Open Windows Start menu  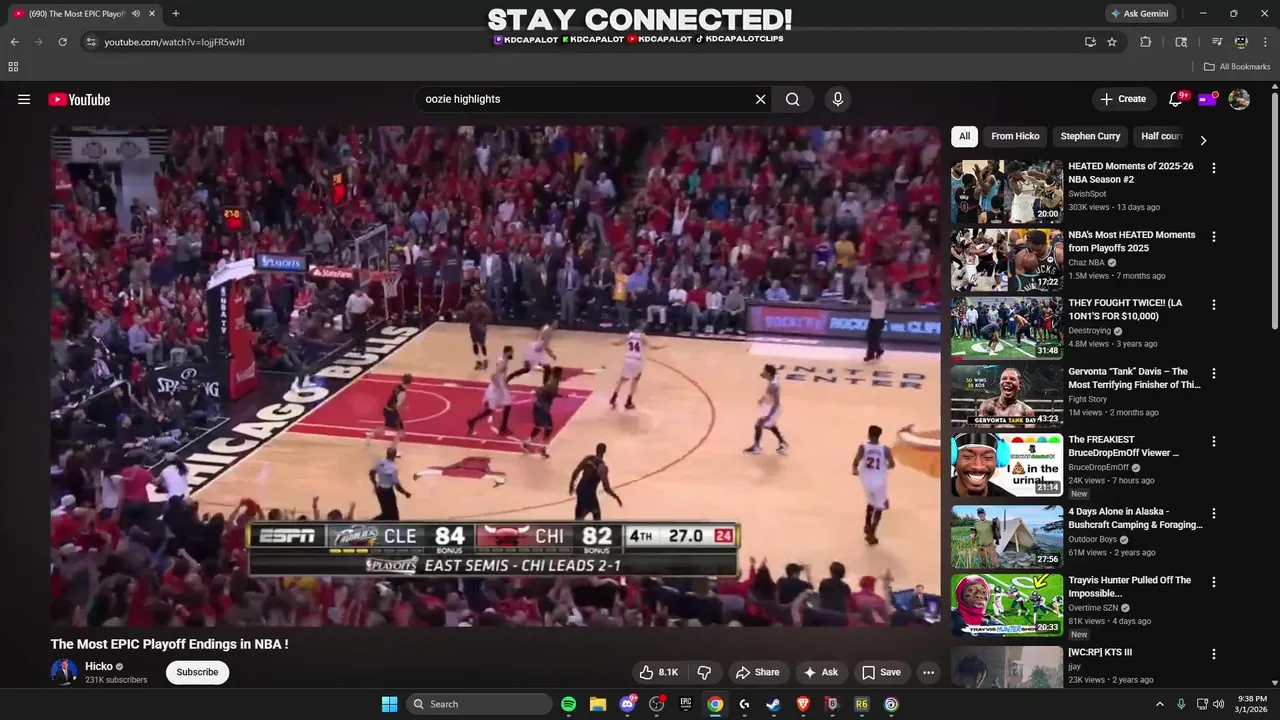pos(390,704)
